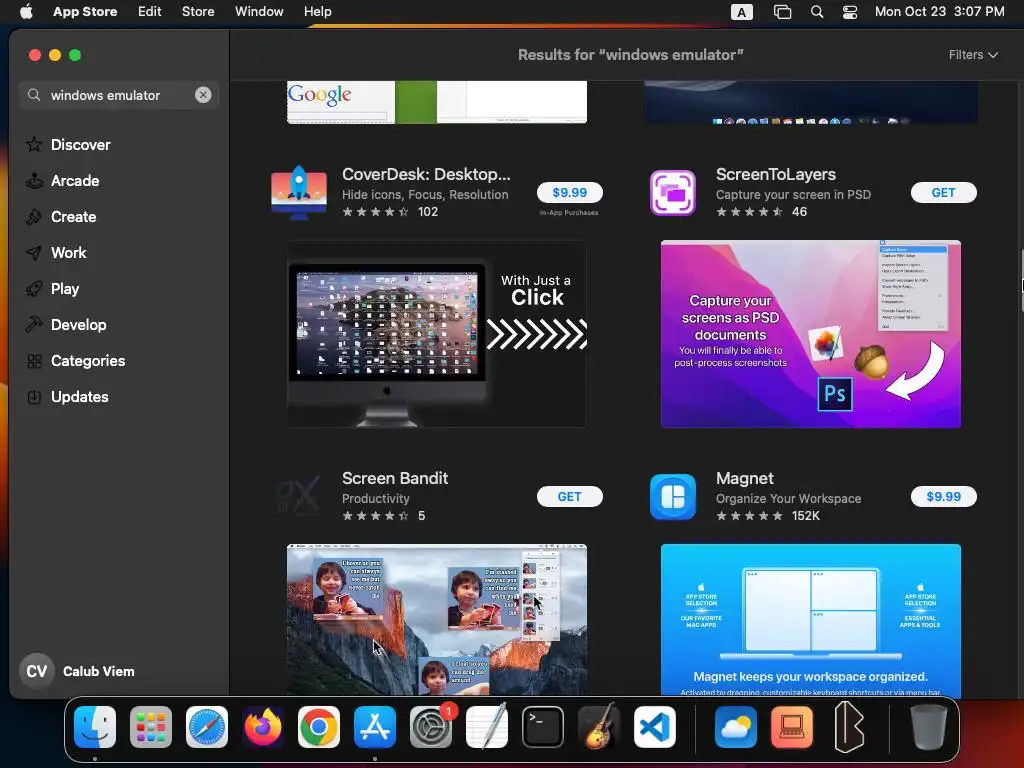Click the CoverDesk rating count 102
Image resolution: width=1024 pixels, height=768 pixels.
pos(428,212)
